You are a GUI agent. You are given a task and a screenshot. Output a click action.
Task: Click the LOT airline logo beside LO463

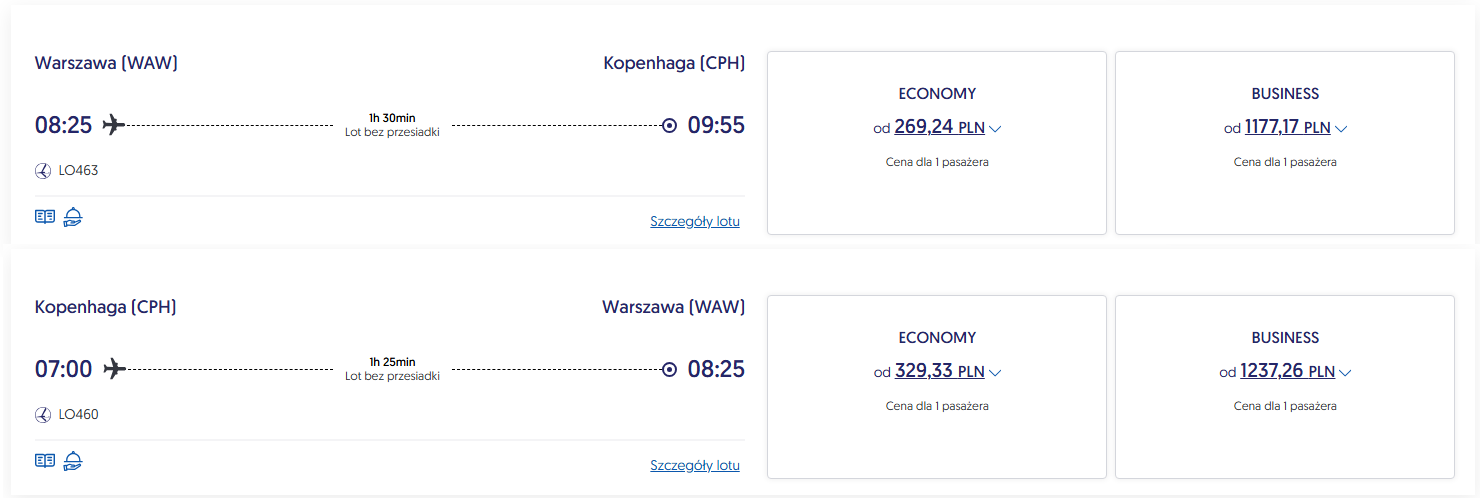tap(43, 171)
